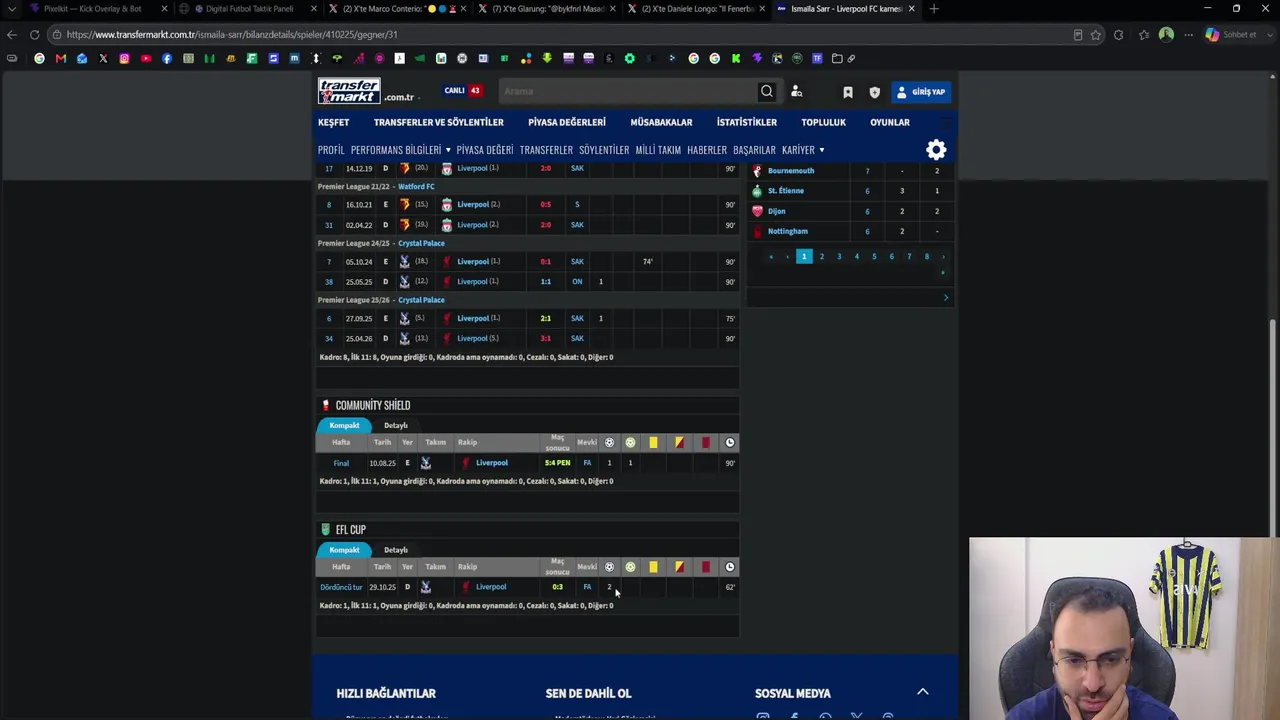Image resolution: width=1280 pixels, height=720 pixels.
Task: Go to page 2 in pagination
Action: 822,257
